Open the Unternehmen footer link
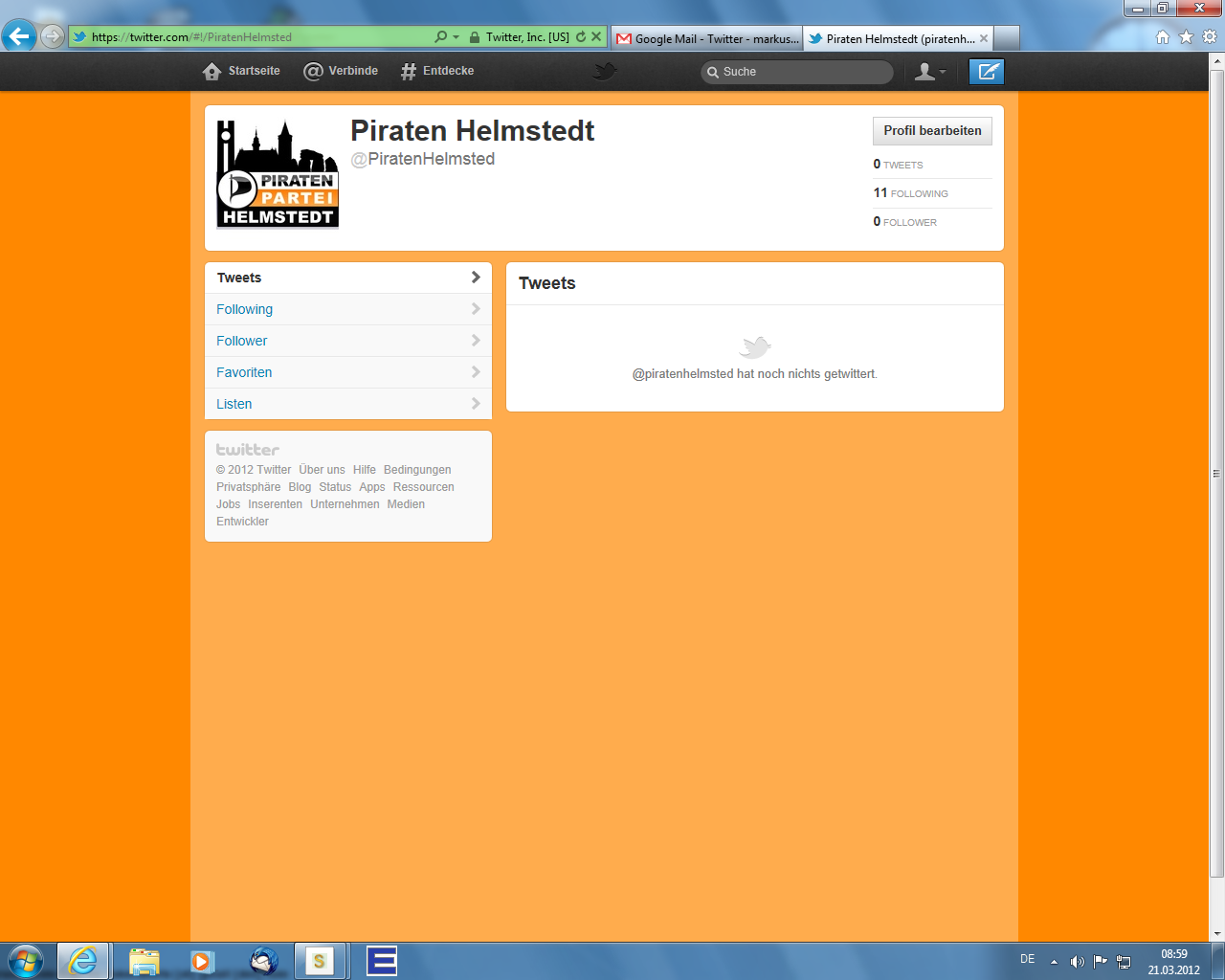The height and width of the screenshot is (980, 1225). [x=345, y=504]
